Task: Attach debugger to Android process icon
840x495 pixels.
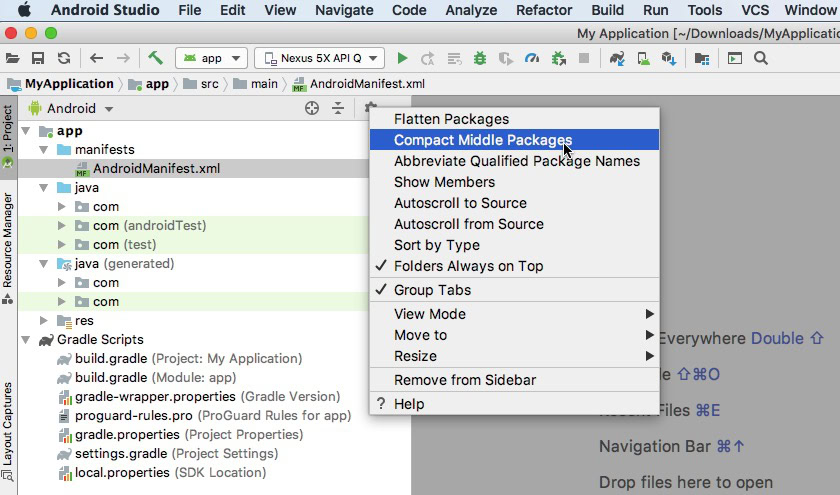Action: [x=559, y=58]
